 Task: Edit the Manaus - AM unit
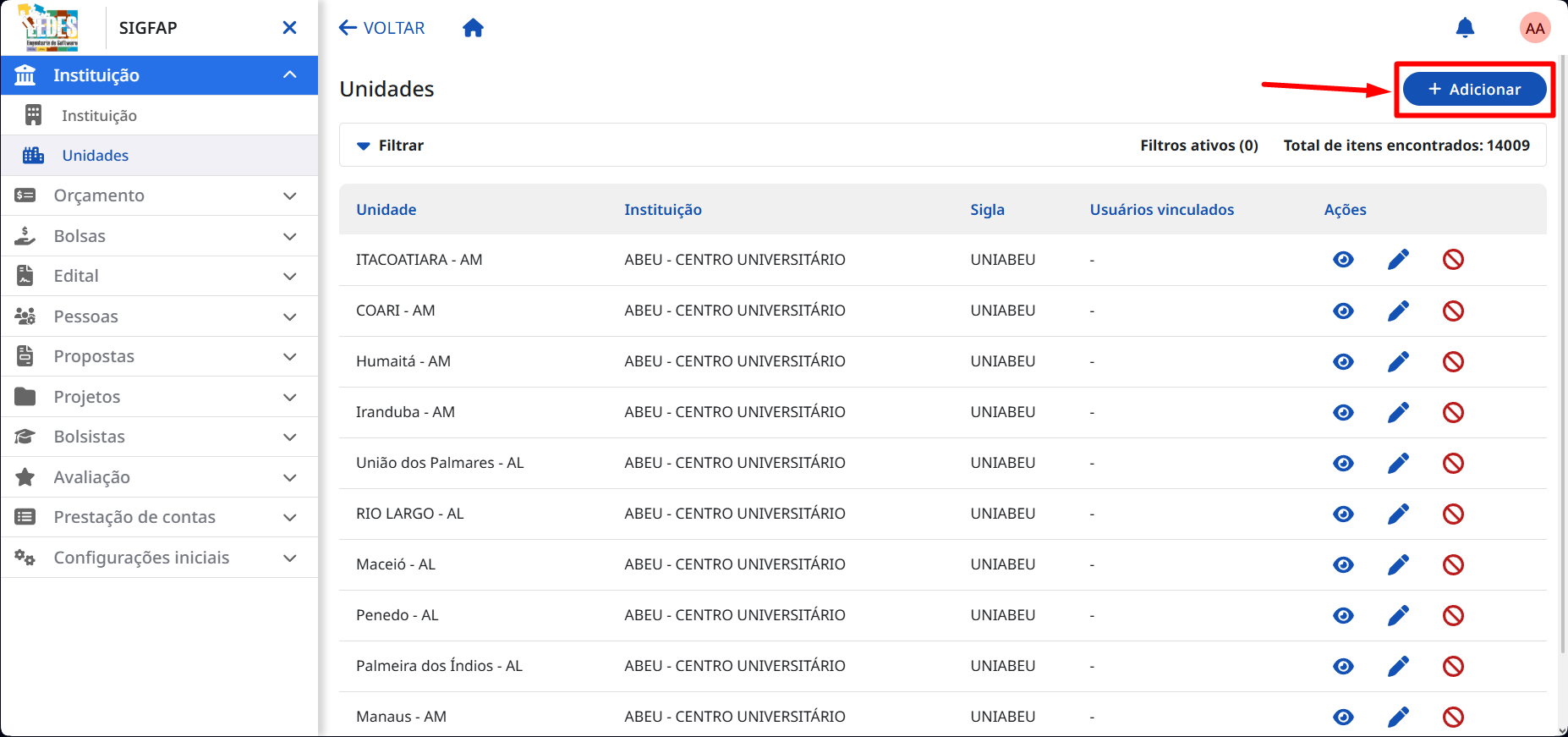point(1398,717)
